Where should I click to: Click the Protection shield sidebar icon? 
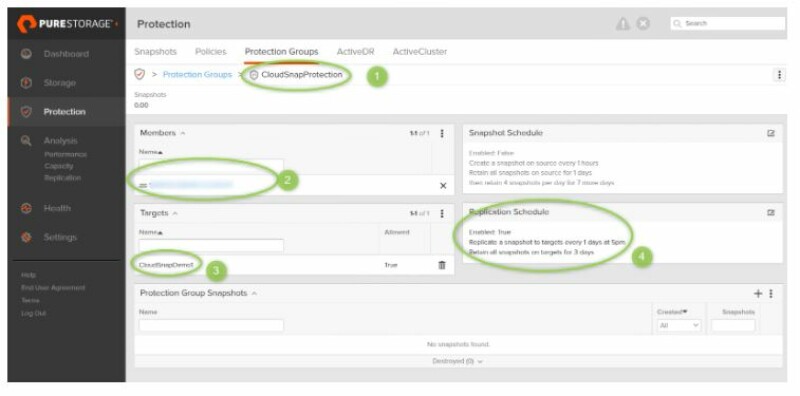[27, 112]
